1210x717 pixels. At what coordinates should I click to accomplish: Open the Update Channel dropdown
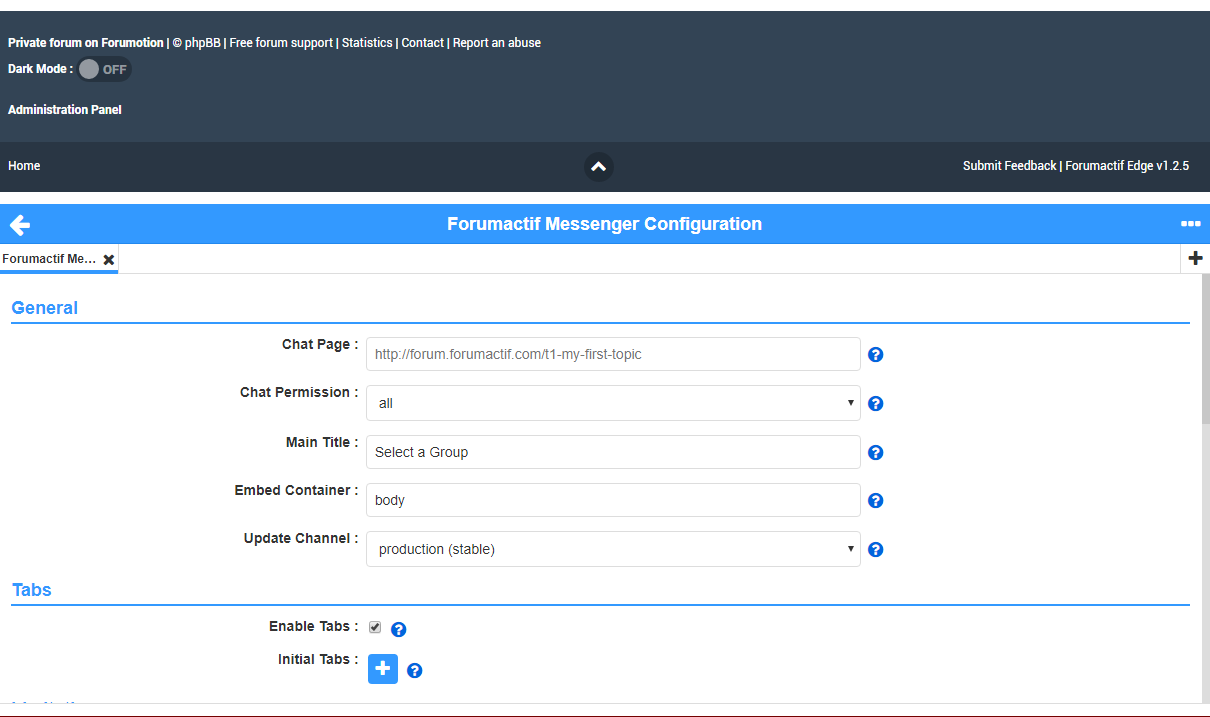(613, 549)
